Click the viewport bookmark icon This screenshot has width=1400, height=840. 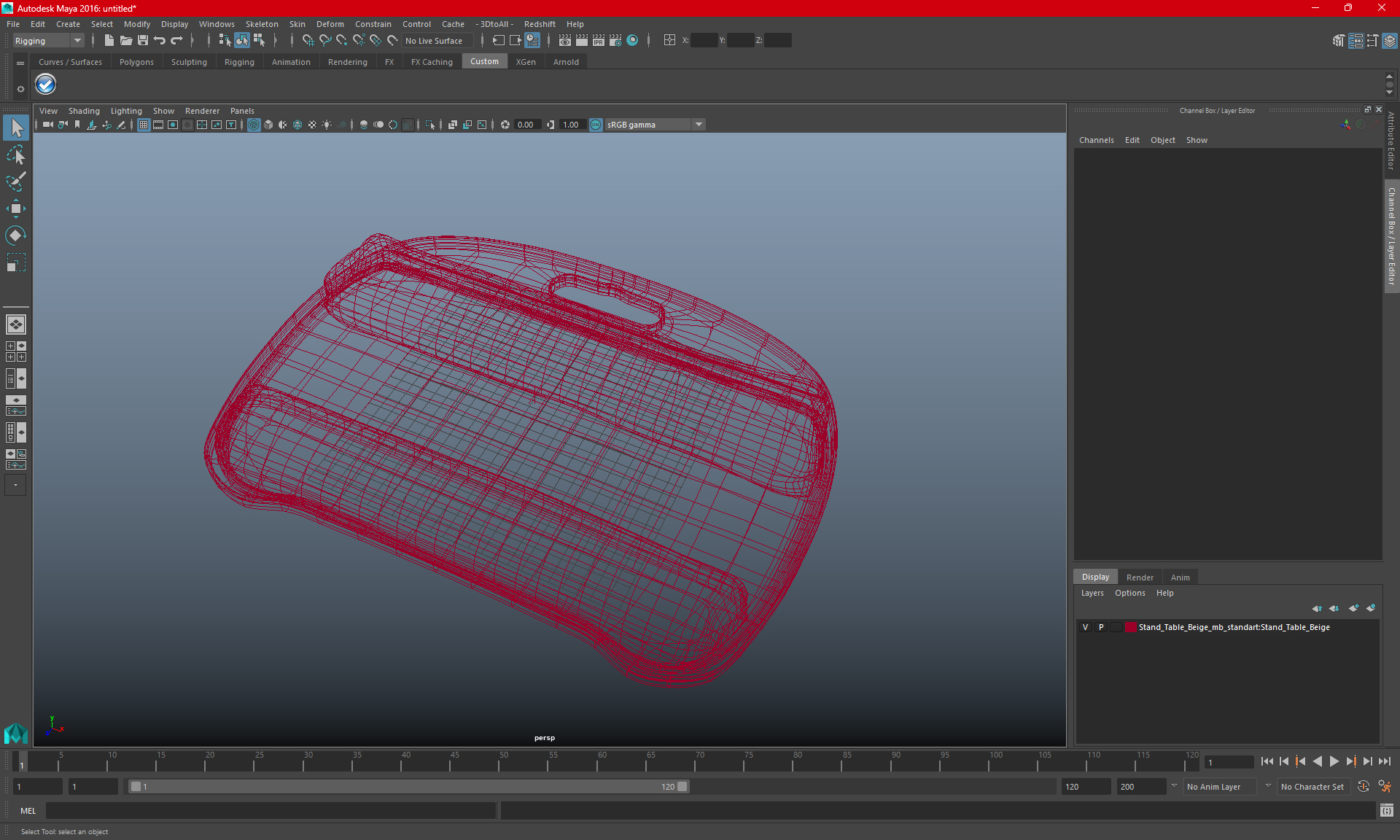click(77, 125)
